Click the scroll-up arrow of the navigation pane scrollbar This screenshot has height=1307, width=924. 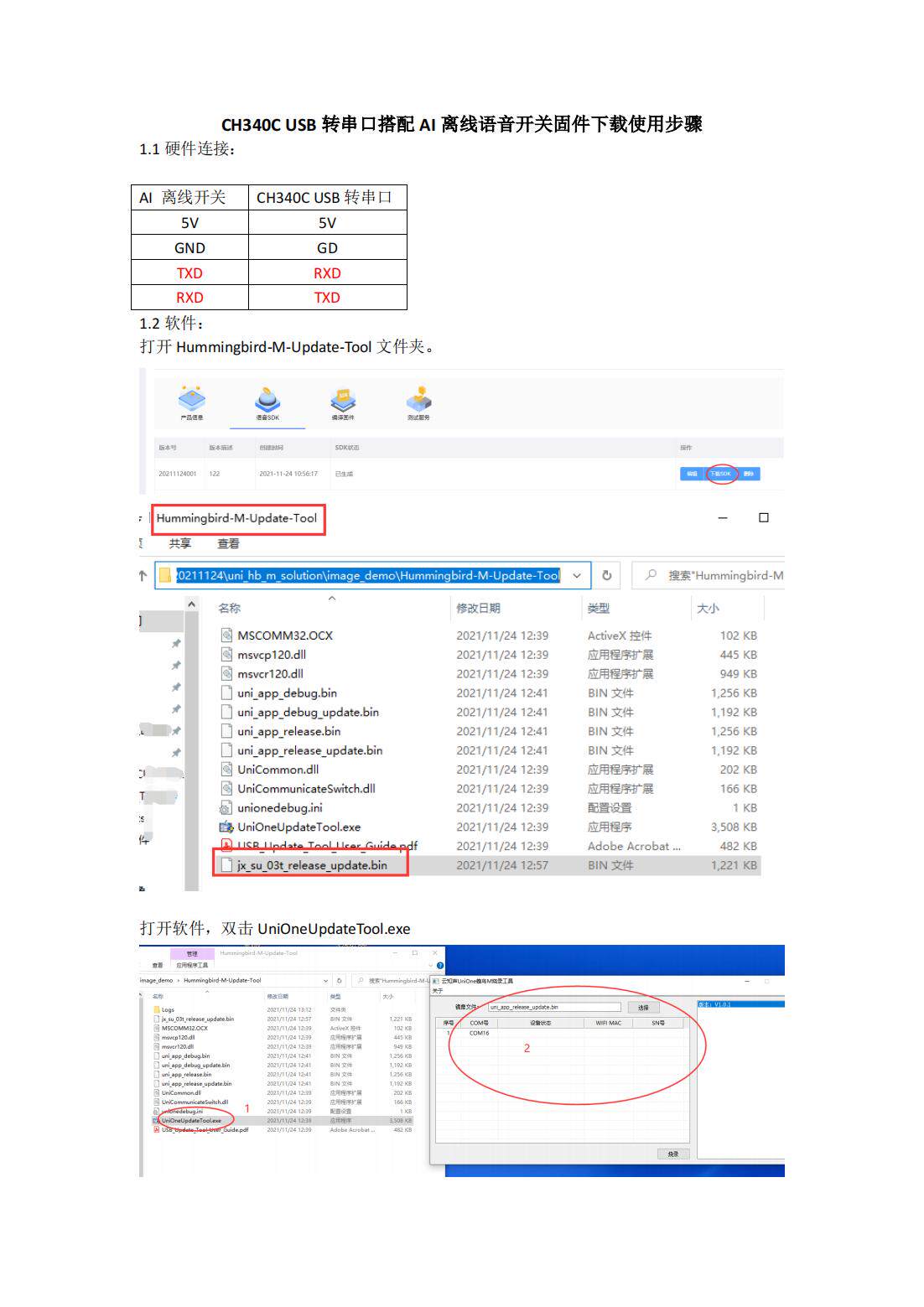coord(192,604)
